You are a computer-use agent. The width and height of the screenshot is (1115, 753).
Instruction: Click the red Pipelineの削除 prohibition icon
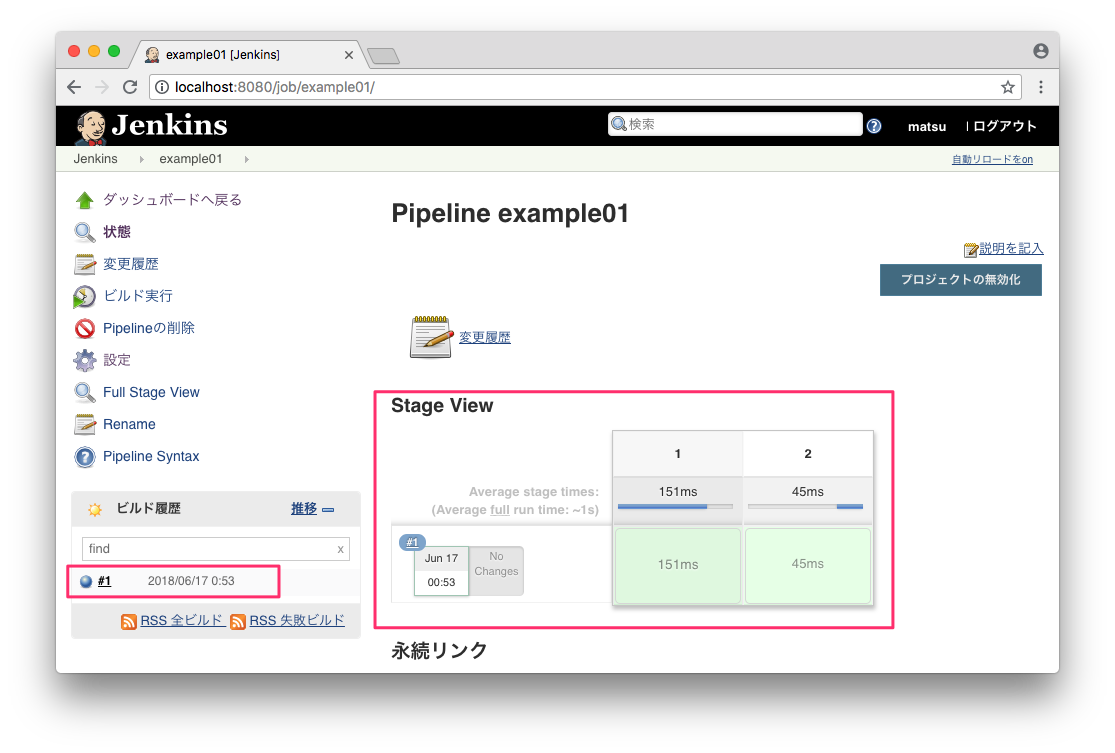click(x=85, y=329)
